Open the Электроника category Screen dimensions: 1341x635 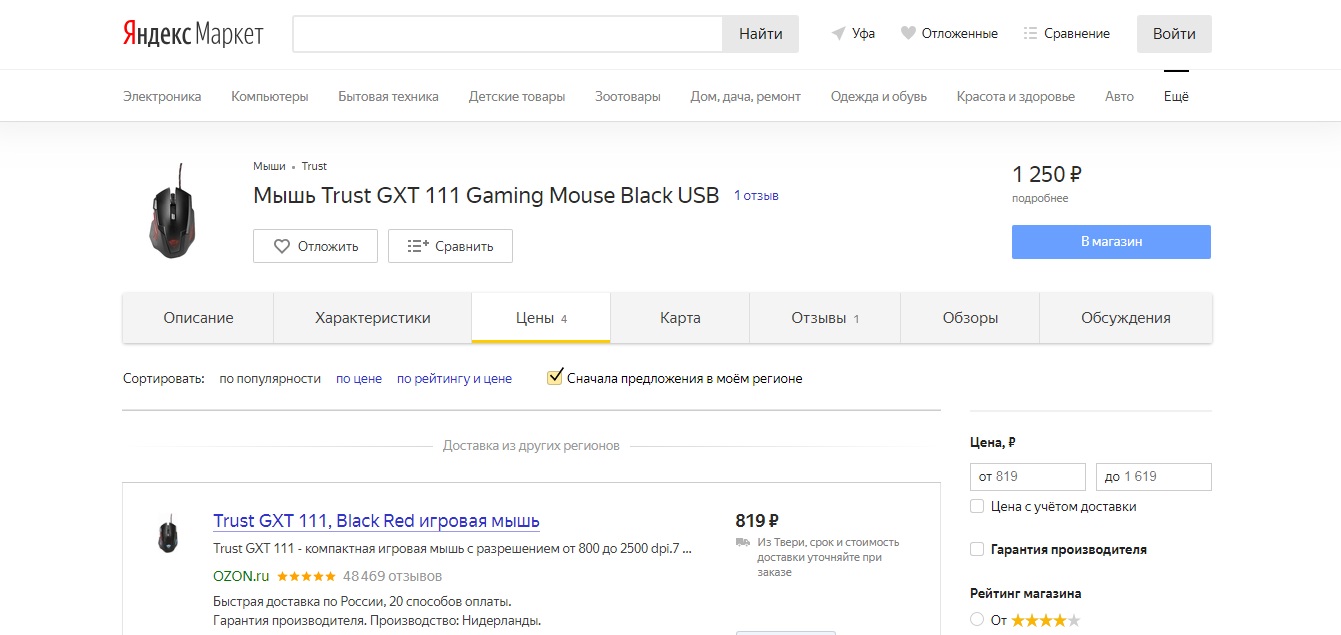(x=162, y=96)
